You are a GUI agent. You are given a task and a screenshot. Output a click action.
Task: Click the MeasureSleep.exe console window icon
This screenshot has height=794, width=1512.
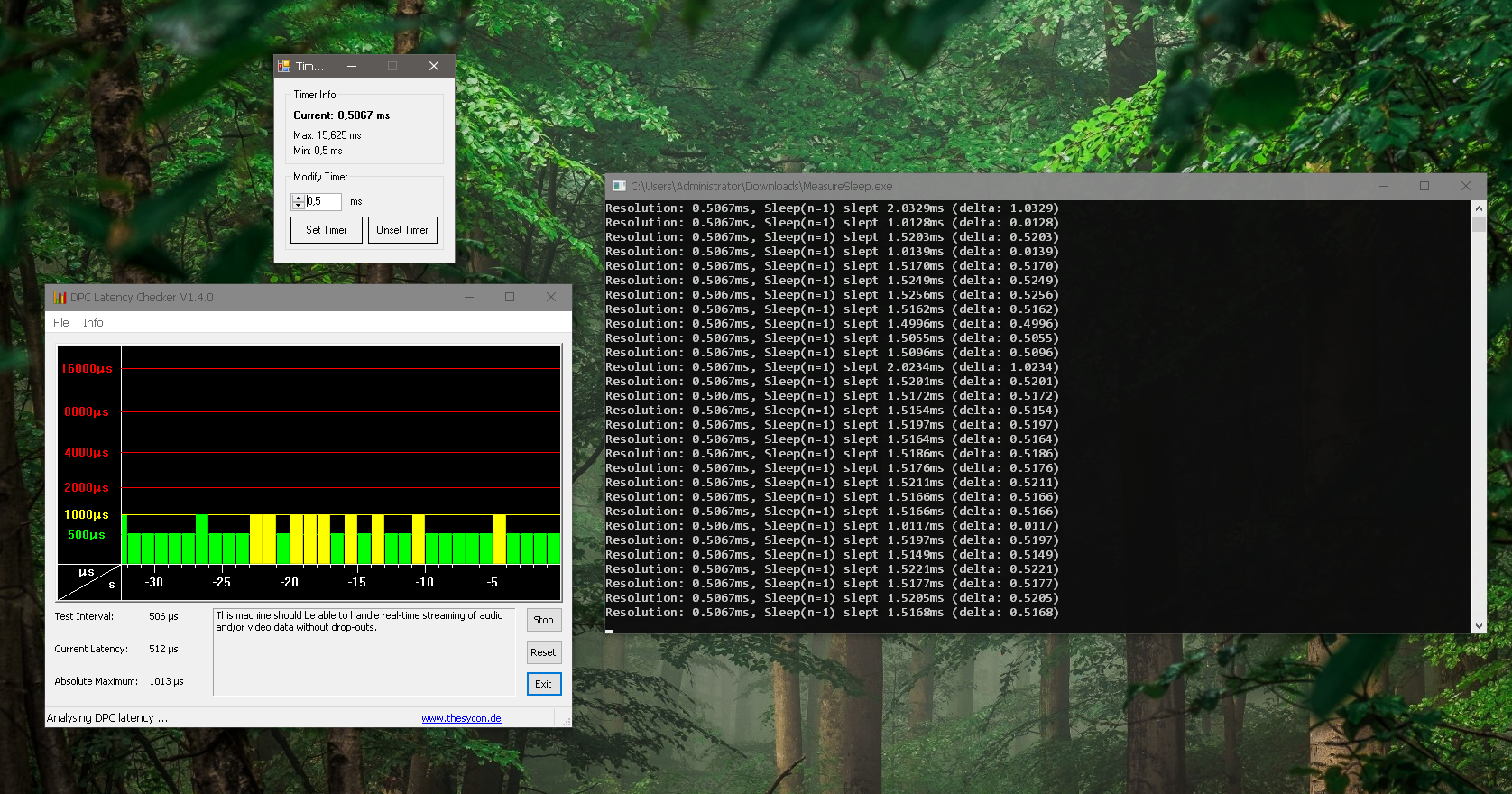pos(619,186)
